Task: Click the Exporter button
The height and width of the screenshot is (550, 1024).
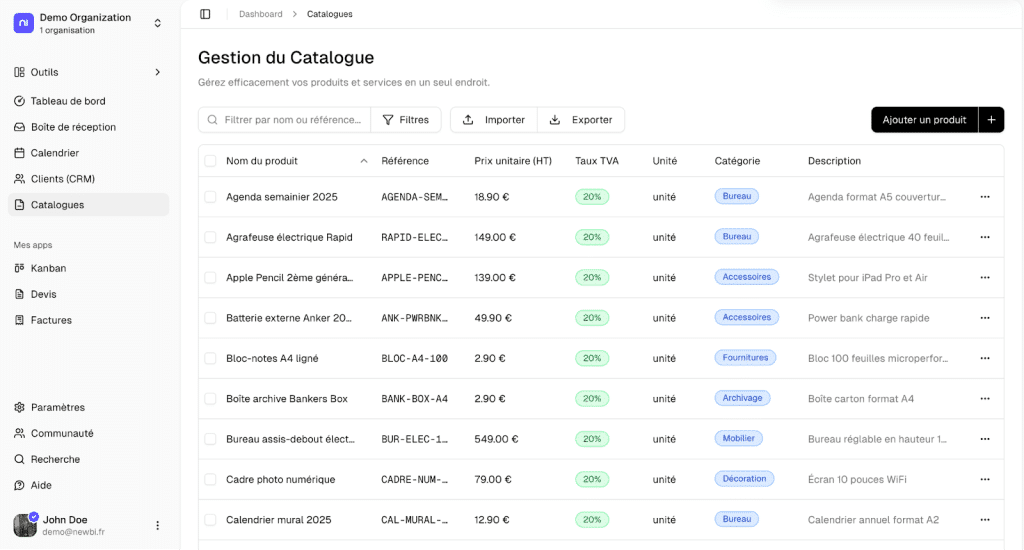Action: 581,120
